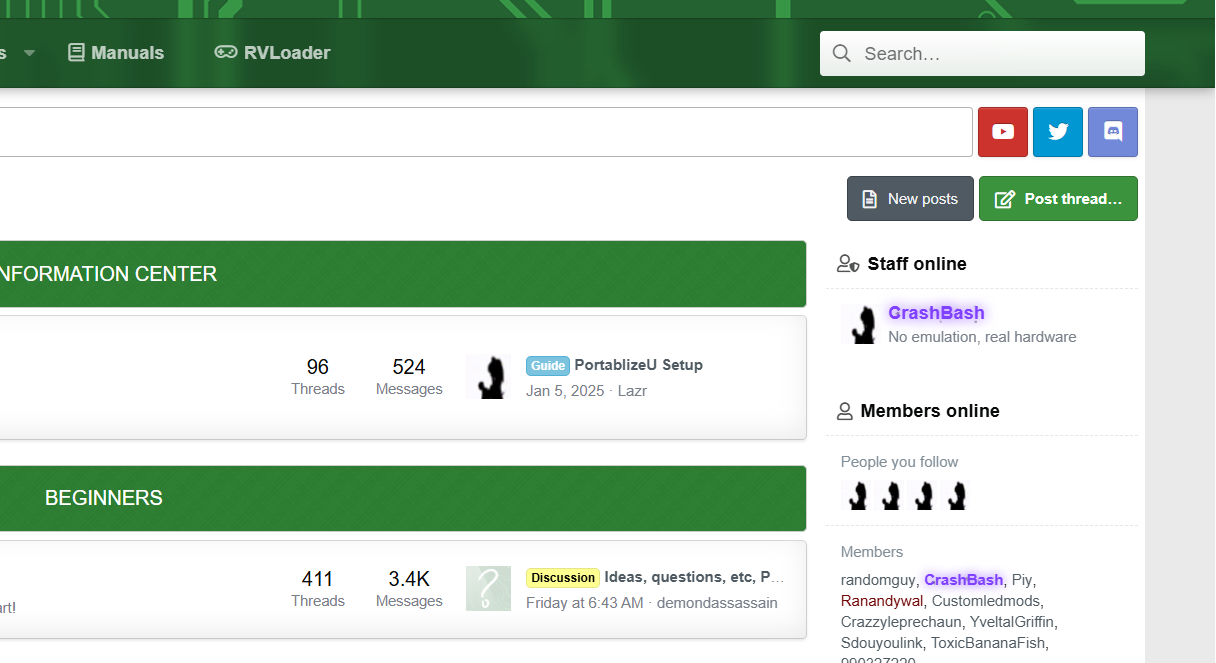The width and height of the screenshot is (1216, 663).
Task: Open CrashBash staff profile name
Action: [936, 313]
